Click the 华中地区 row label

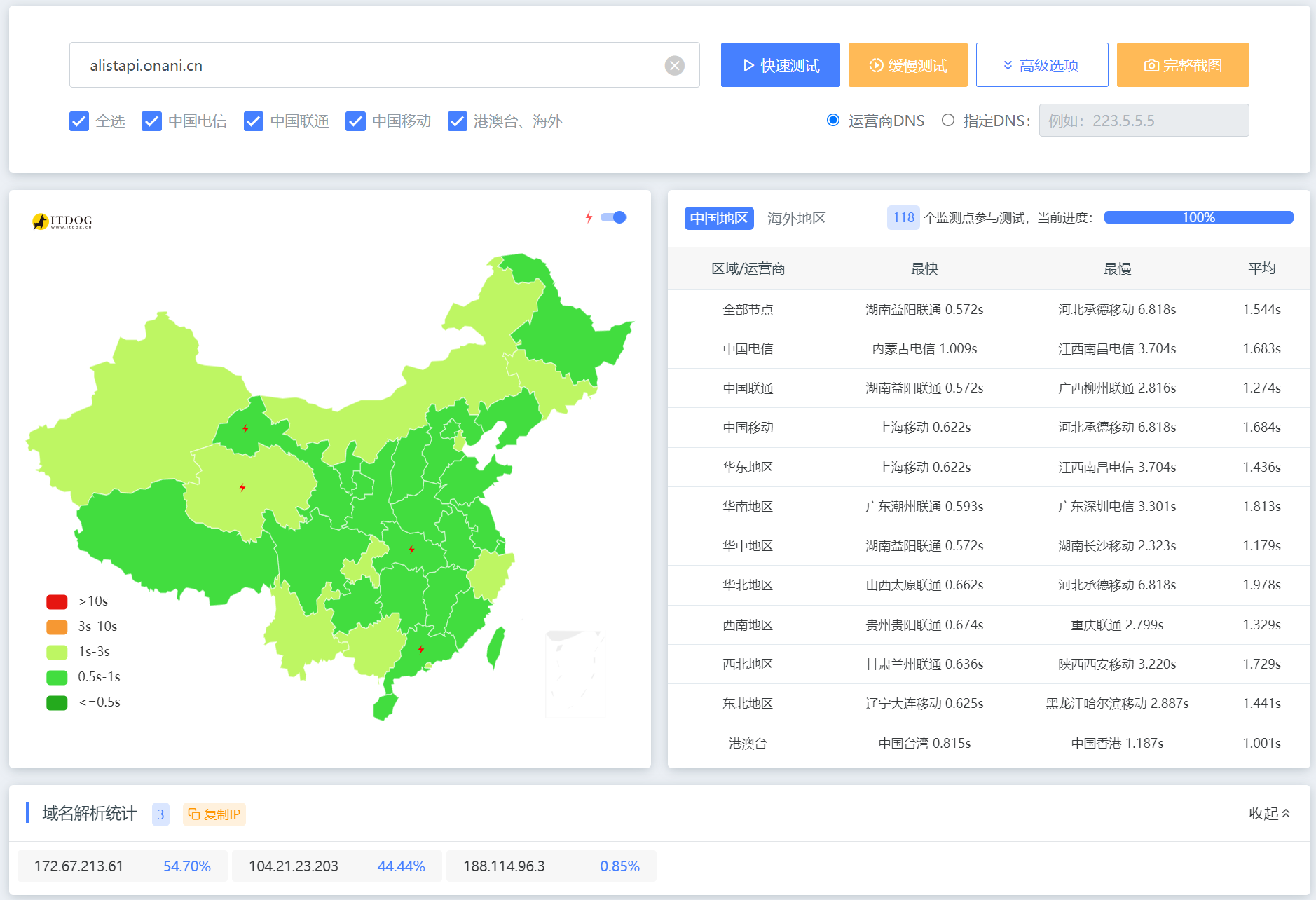point(748,545)
